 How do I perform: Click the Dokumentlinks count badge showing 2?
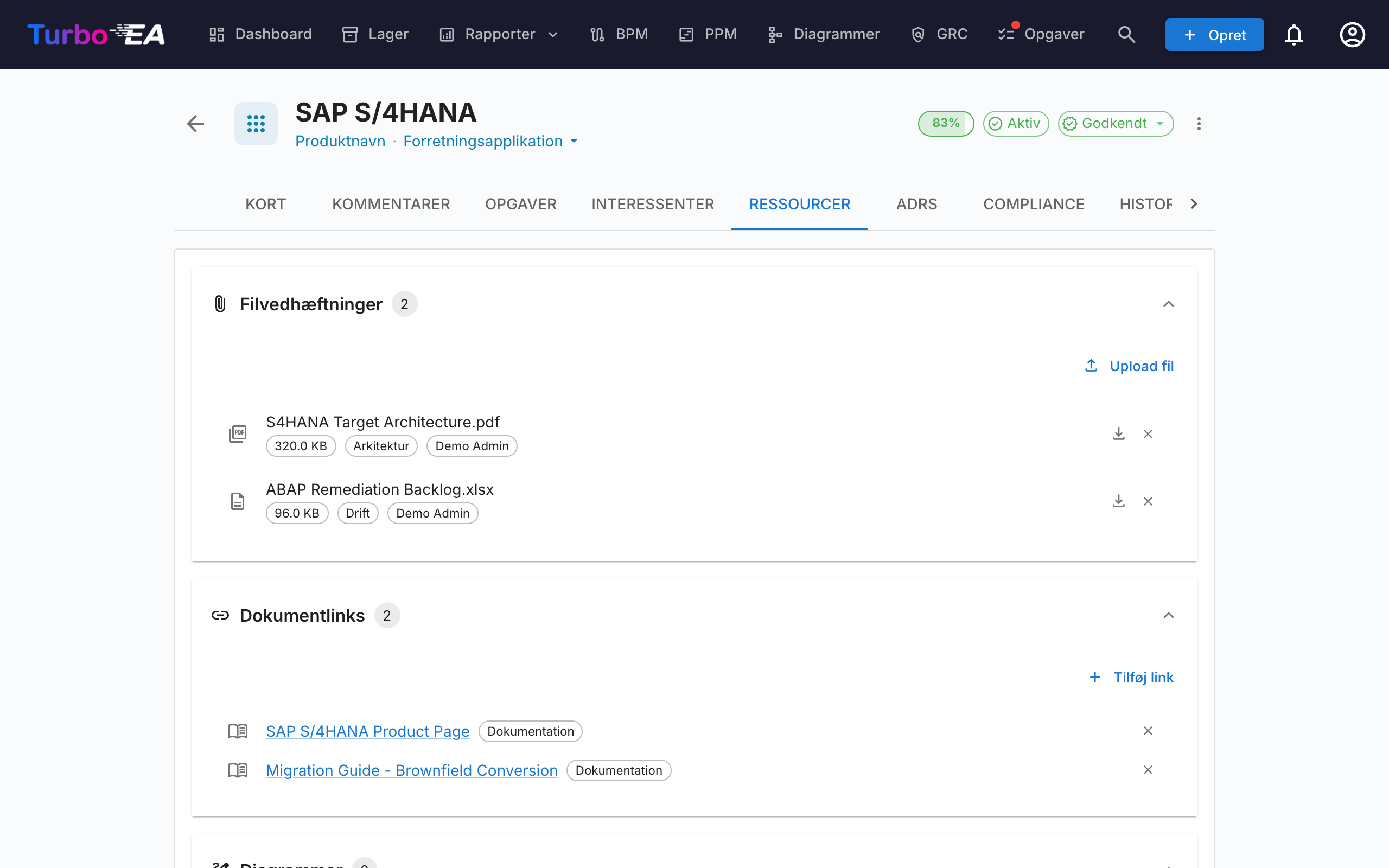pos(387,615)
